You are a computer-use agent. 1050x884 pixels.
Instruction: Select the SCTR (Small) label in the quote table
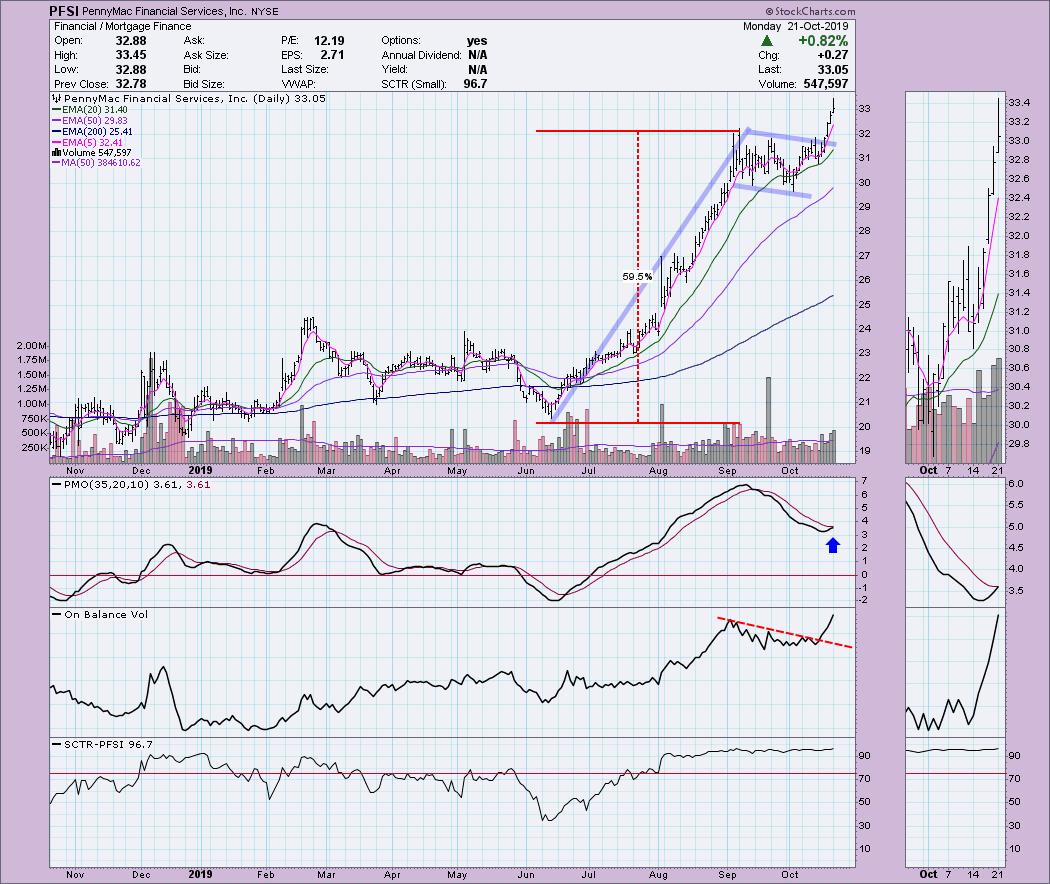415,84
